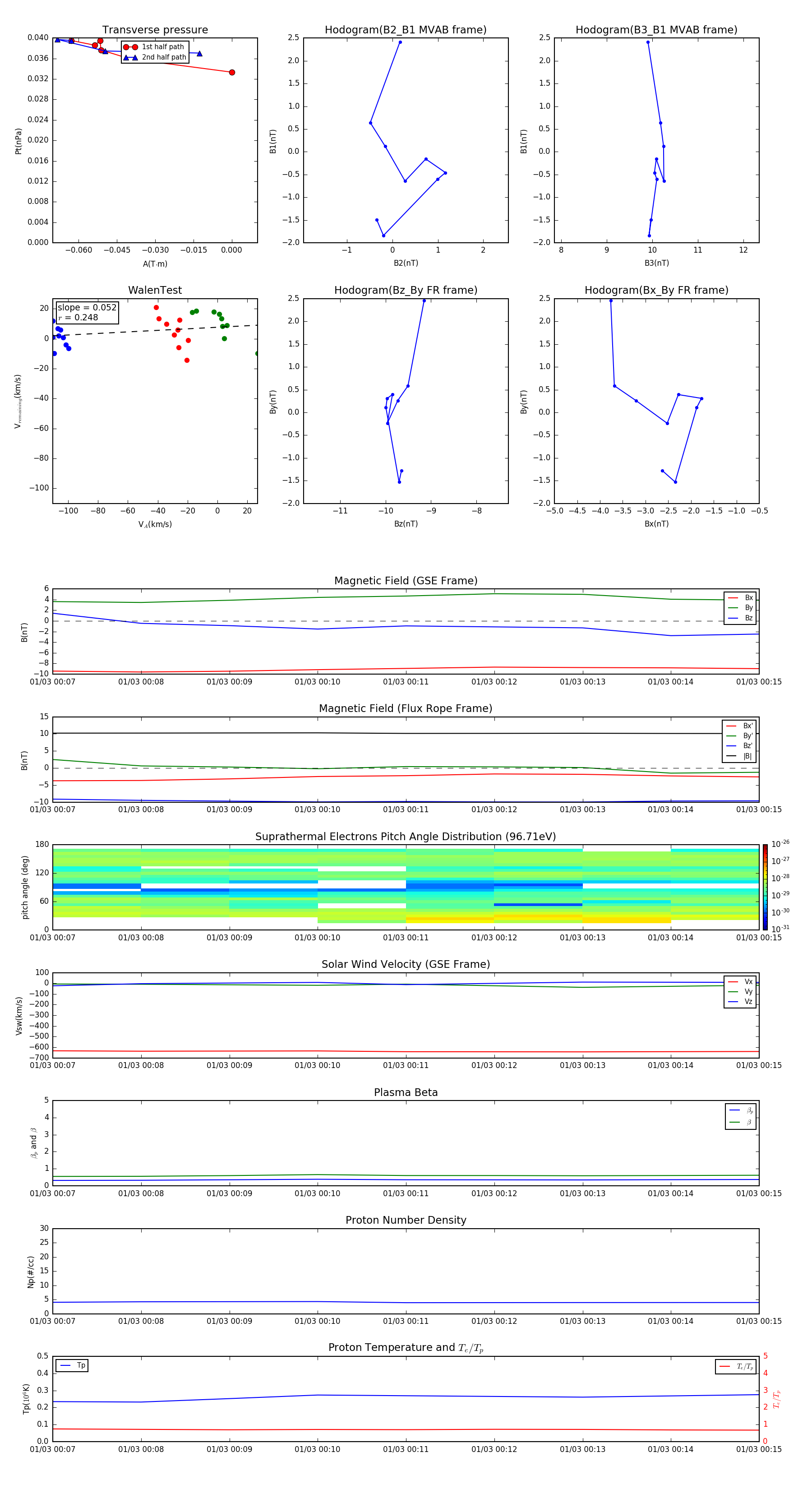Image resolution: width=812 pixels, height=1489 pixels.
Task: Click the Bx legend entry in GSE plot
Action: 740,598
